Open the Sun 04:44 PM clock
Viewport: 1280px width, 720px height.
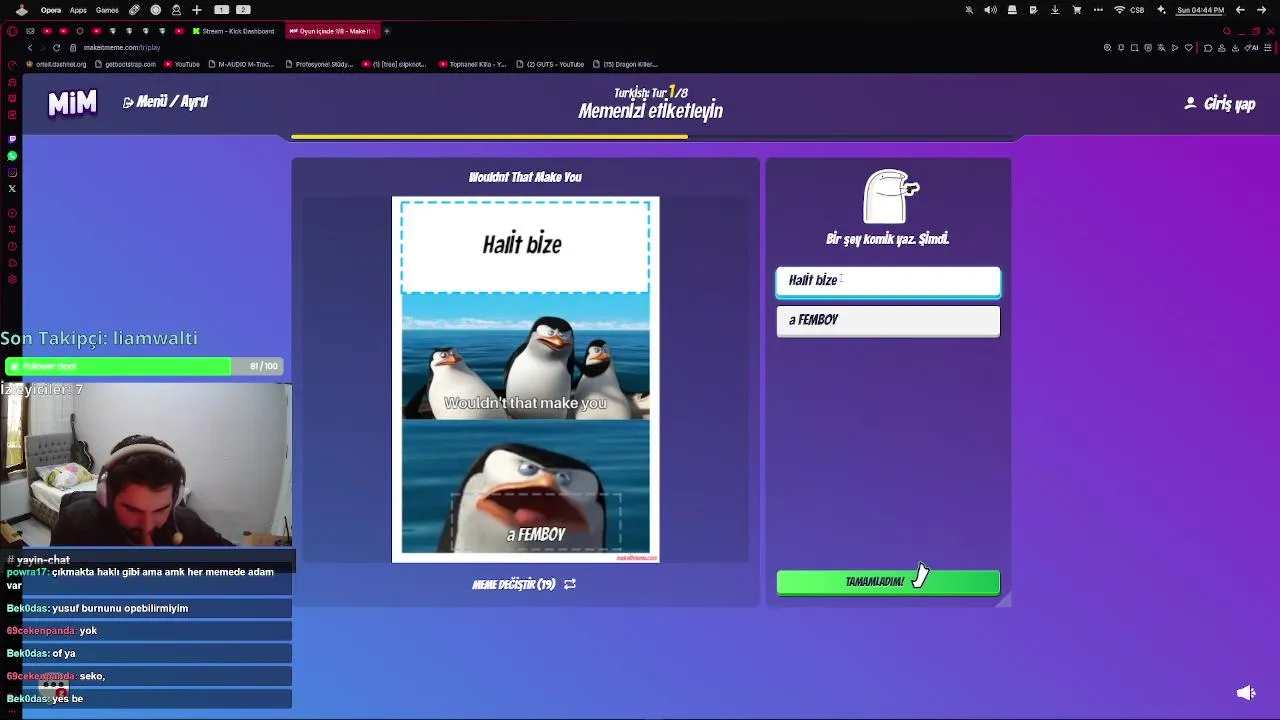(x=1200, y=10)
